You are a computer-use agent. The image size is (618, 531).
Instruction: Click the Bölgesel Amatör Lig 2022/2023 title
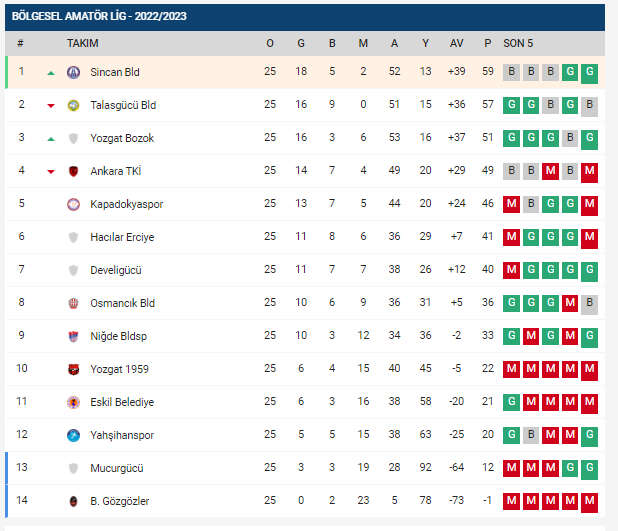pyautogui.click(x=99, y=17)
